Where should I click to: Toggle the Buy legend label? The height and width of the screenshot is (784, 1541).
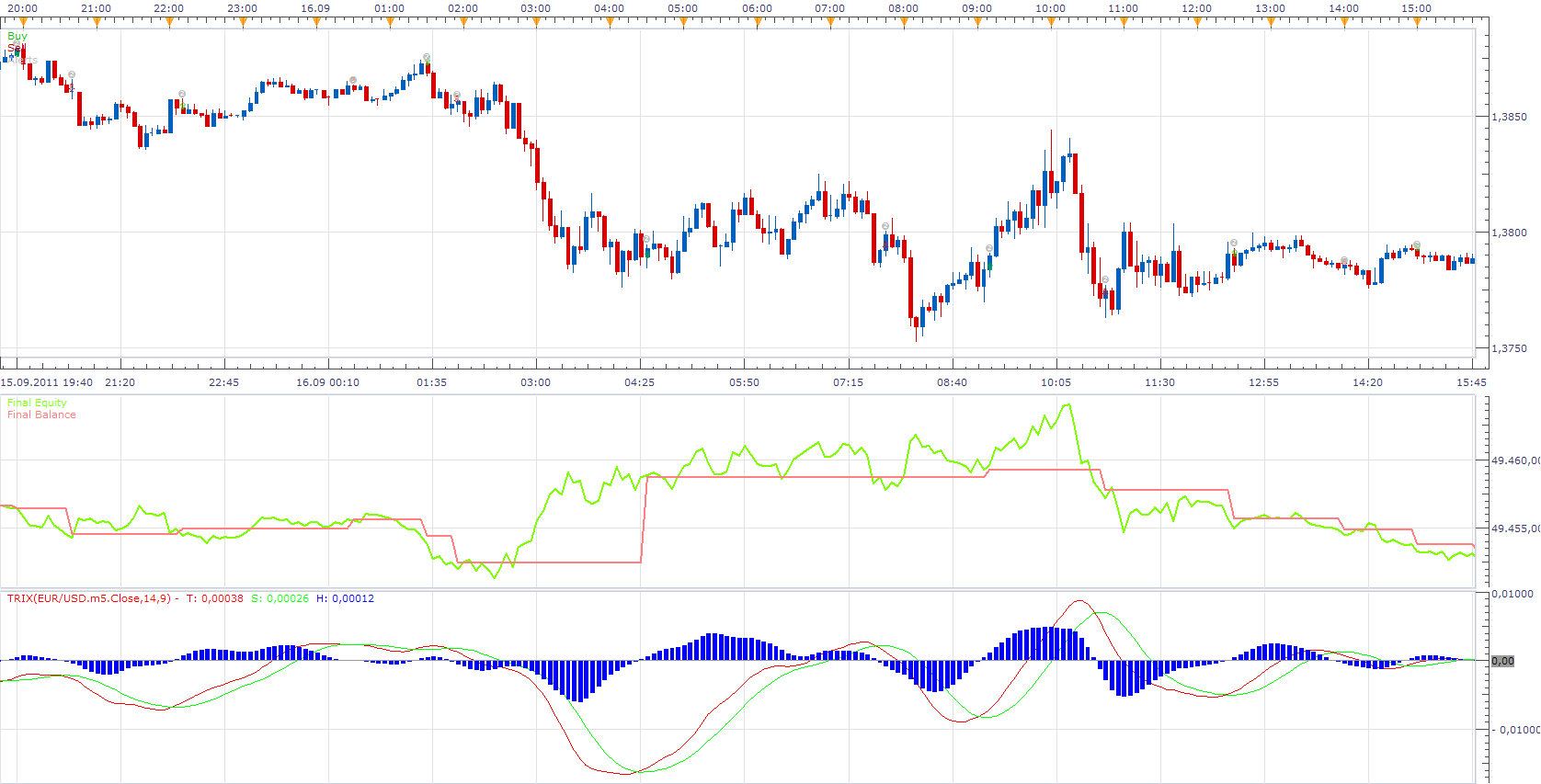(x=17, y=36)
